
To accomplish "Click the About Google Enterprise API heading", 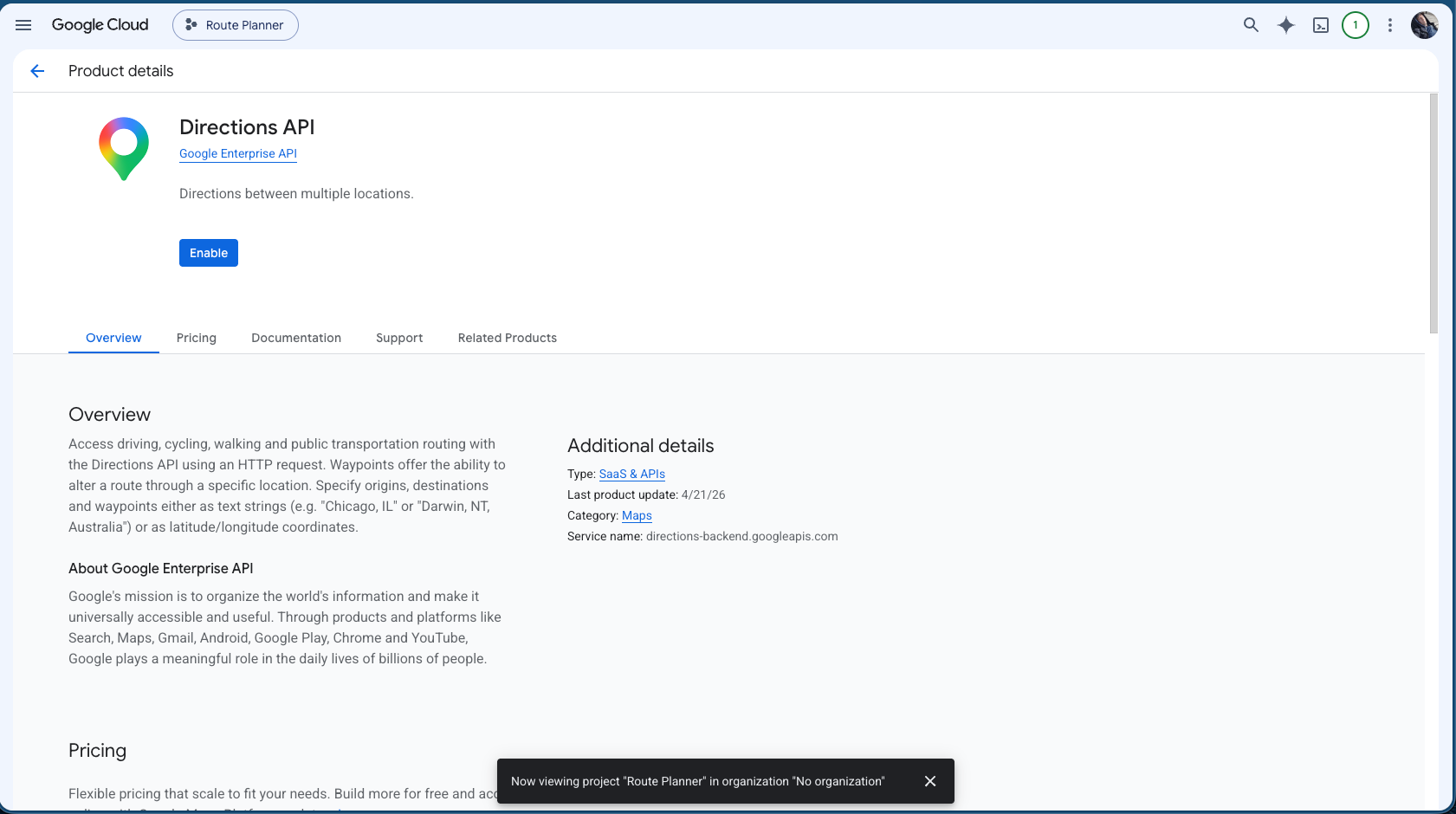I will click(x=161, y=568).
